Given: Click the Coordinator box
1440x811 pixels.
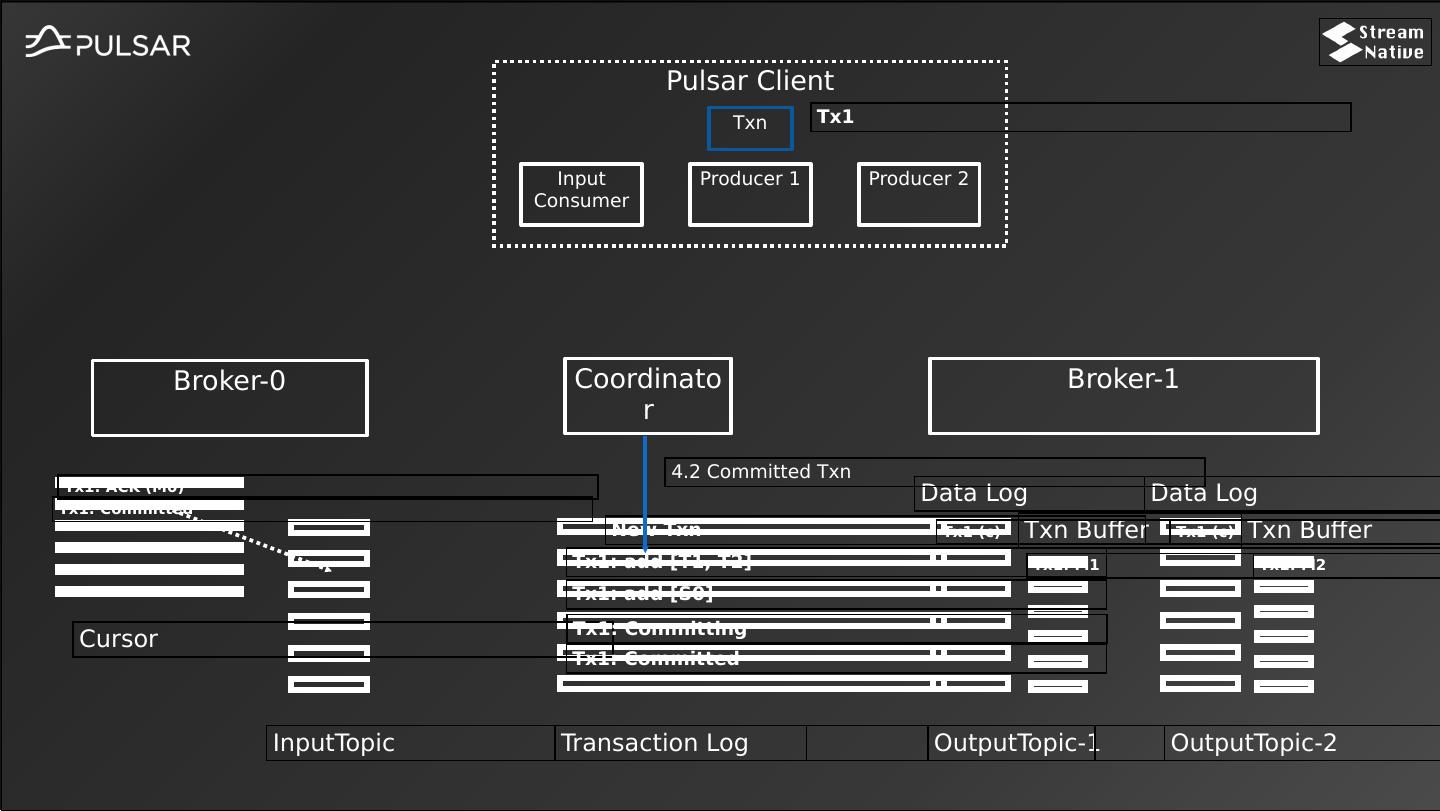Looking at the screenshot, I should (648, 396).
